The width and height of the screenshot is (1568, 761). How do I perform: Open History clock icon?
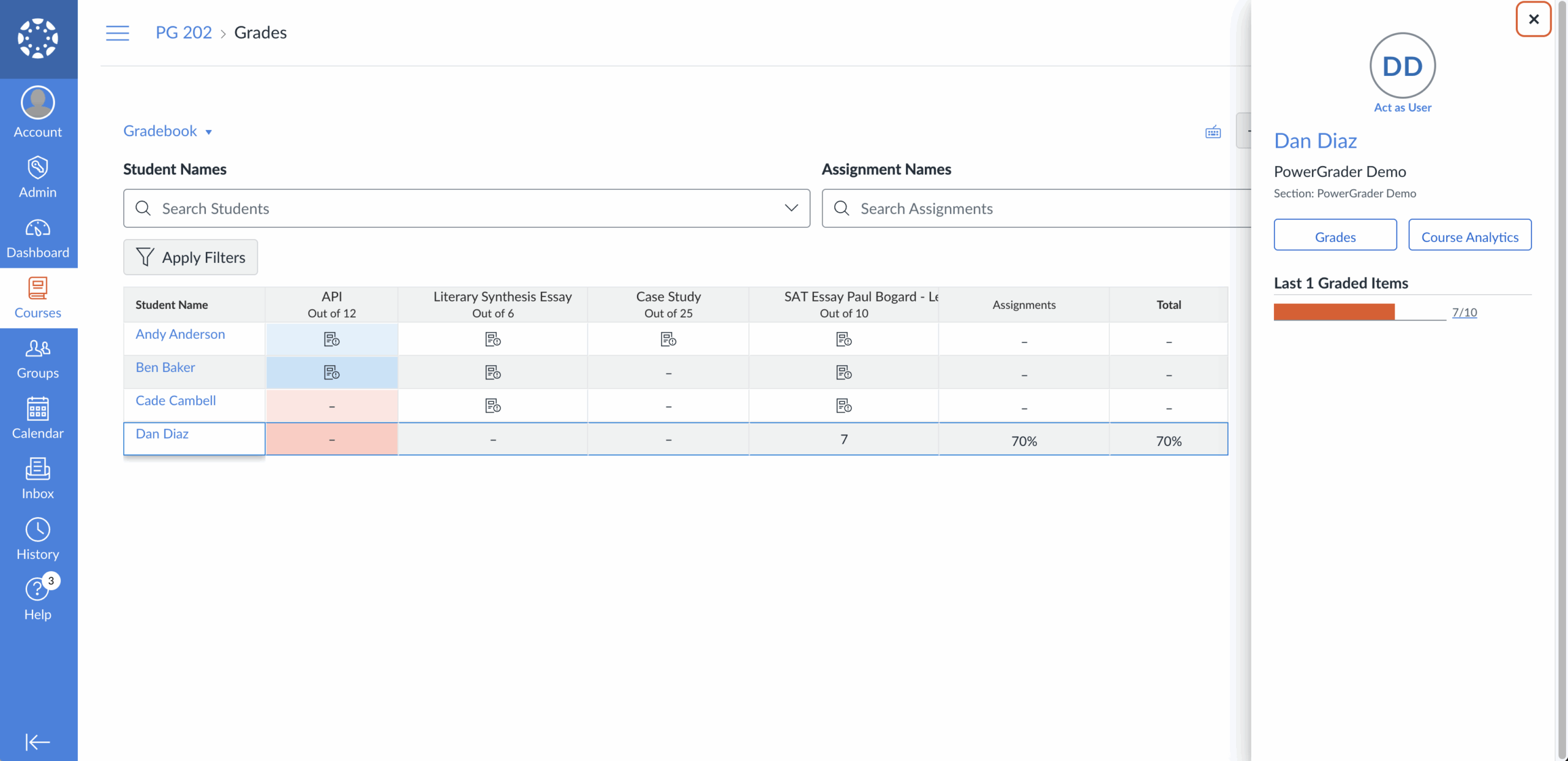(38, 539)
